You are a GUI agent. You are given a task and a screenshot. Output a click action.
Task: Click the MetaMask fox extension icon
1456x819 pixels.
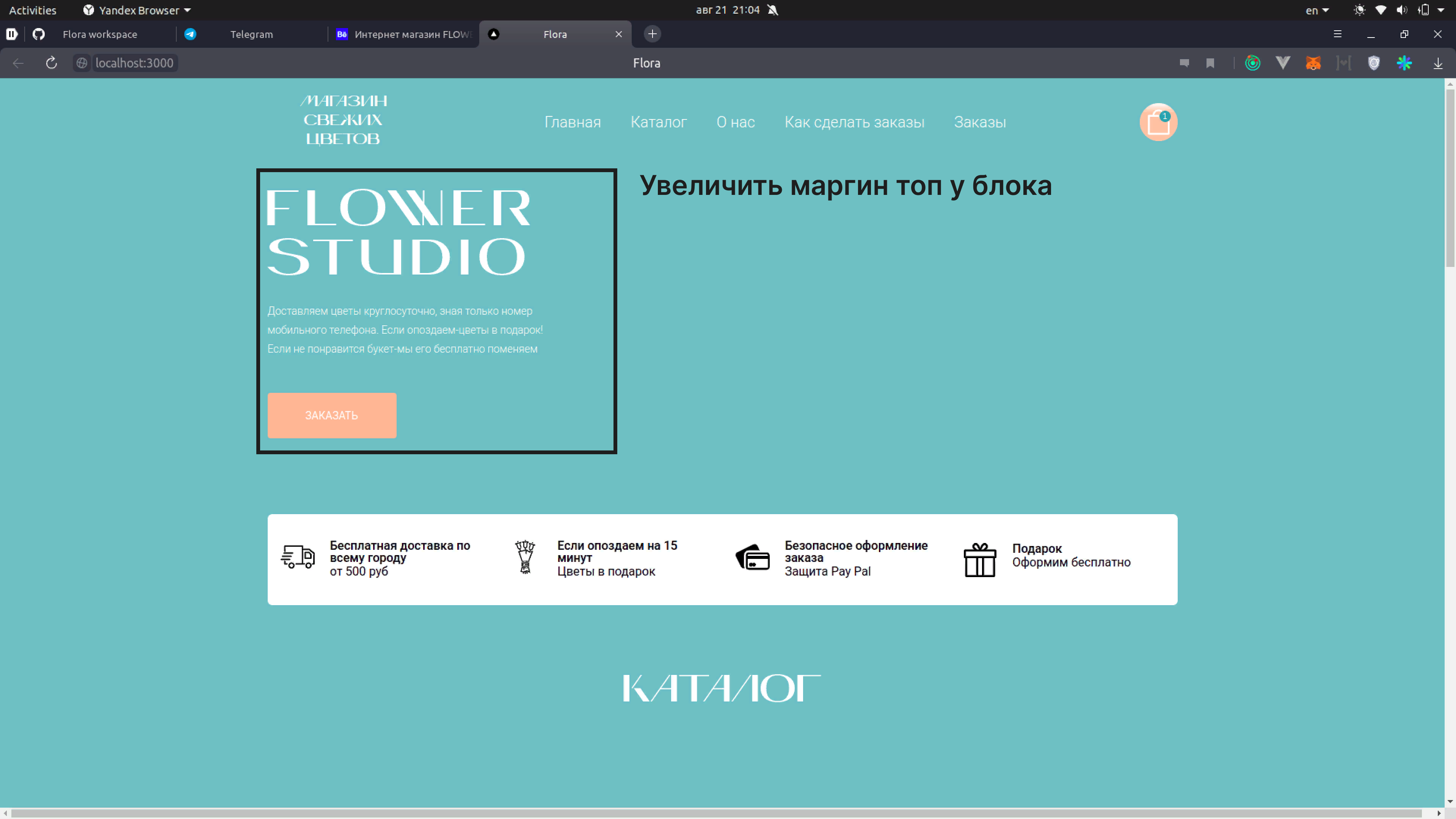[x=1313, y=63]
